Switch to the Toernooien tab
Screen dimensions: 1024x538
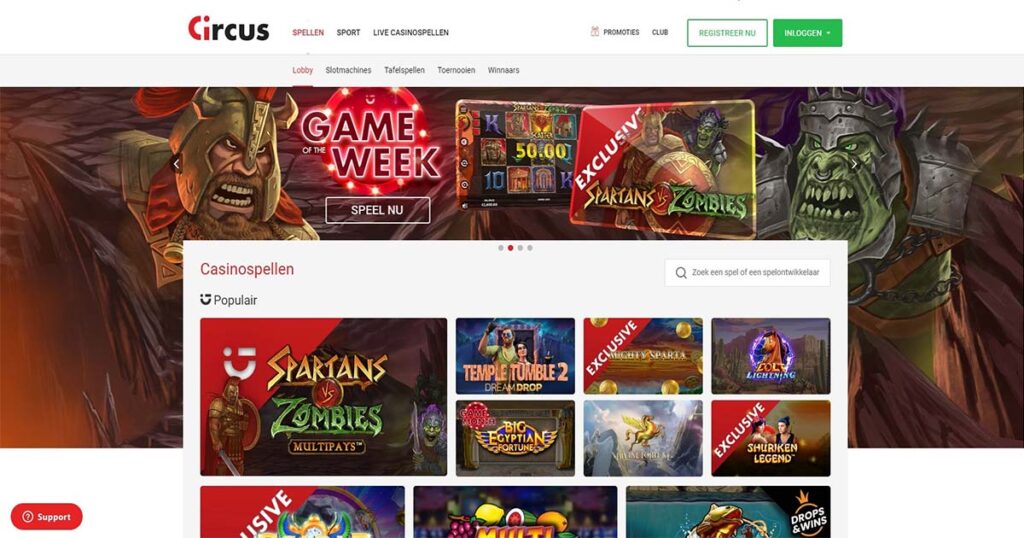(x=456, y=70)
